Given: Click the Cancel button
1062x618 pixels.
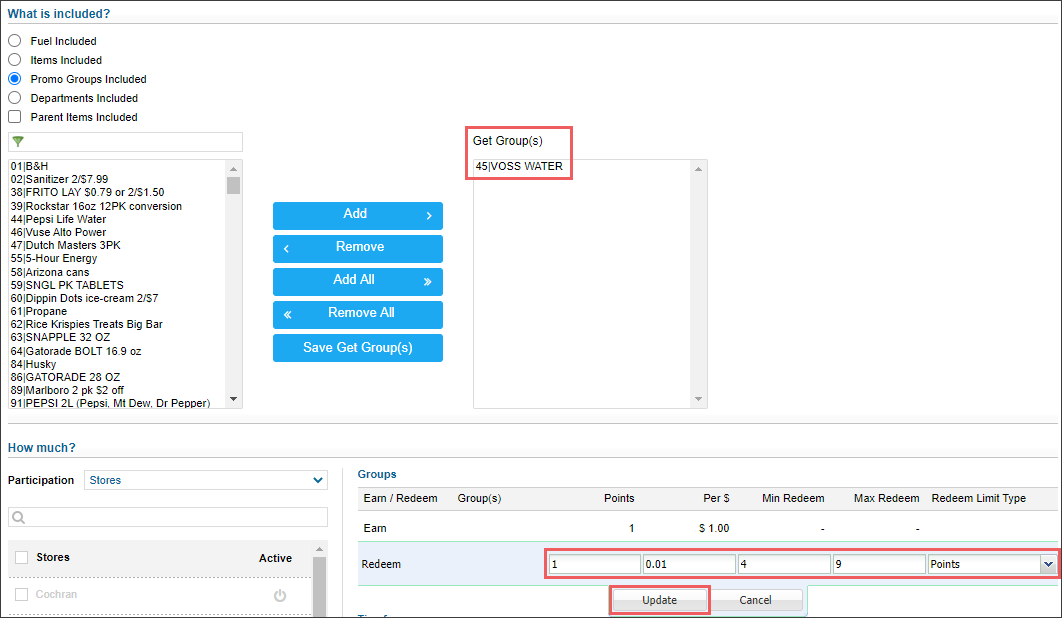Looking at the screenshot, I should pyautogui.click(x=755, y=600).
